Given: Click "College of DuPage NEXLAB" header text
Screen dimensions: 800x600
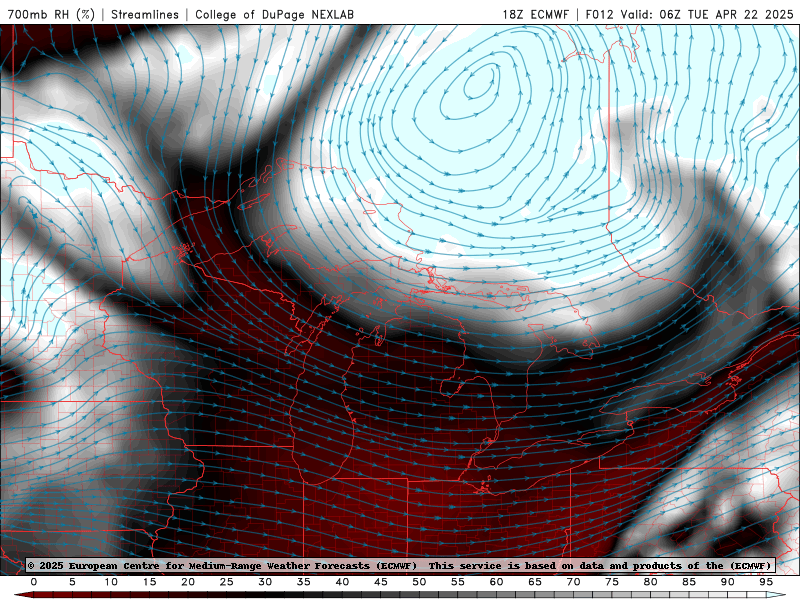Looking at the screenshot, I should (274, 14).
